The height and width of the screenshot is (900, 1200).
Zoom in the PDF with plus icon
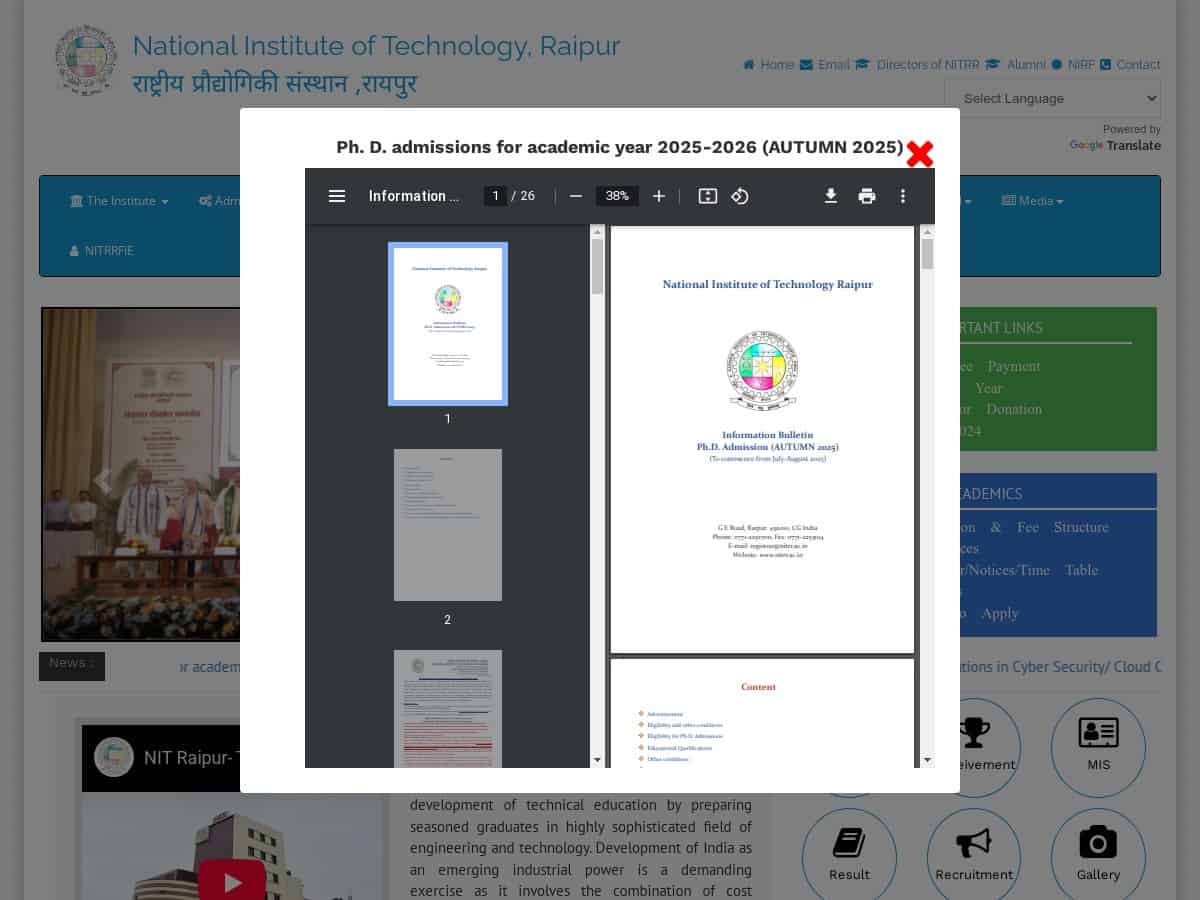(x=659, y=196)
